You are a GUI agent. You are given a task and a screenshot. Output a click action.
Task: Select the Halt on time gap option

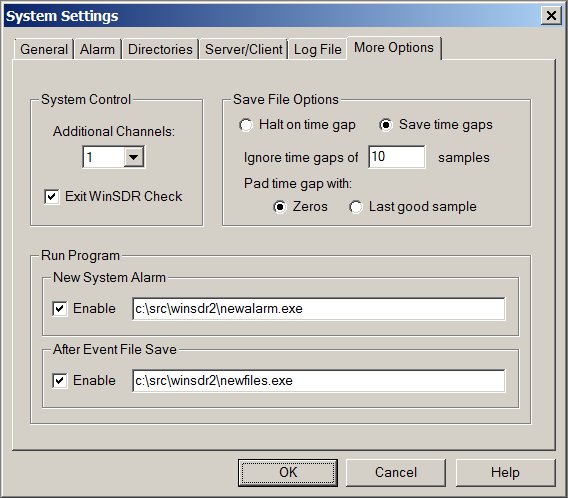246,125
